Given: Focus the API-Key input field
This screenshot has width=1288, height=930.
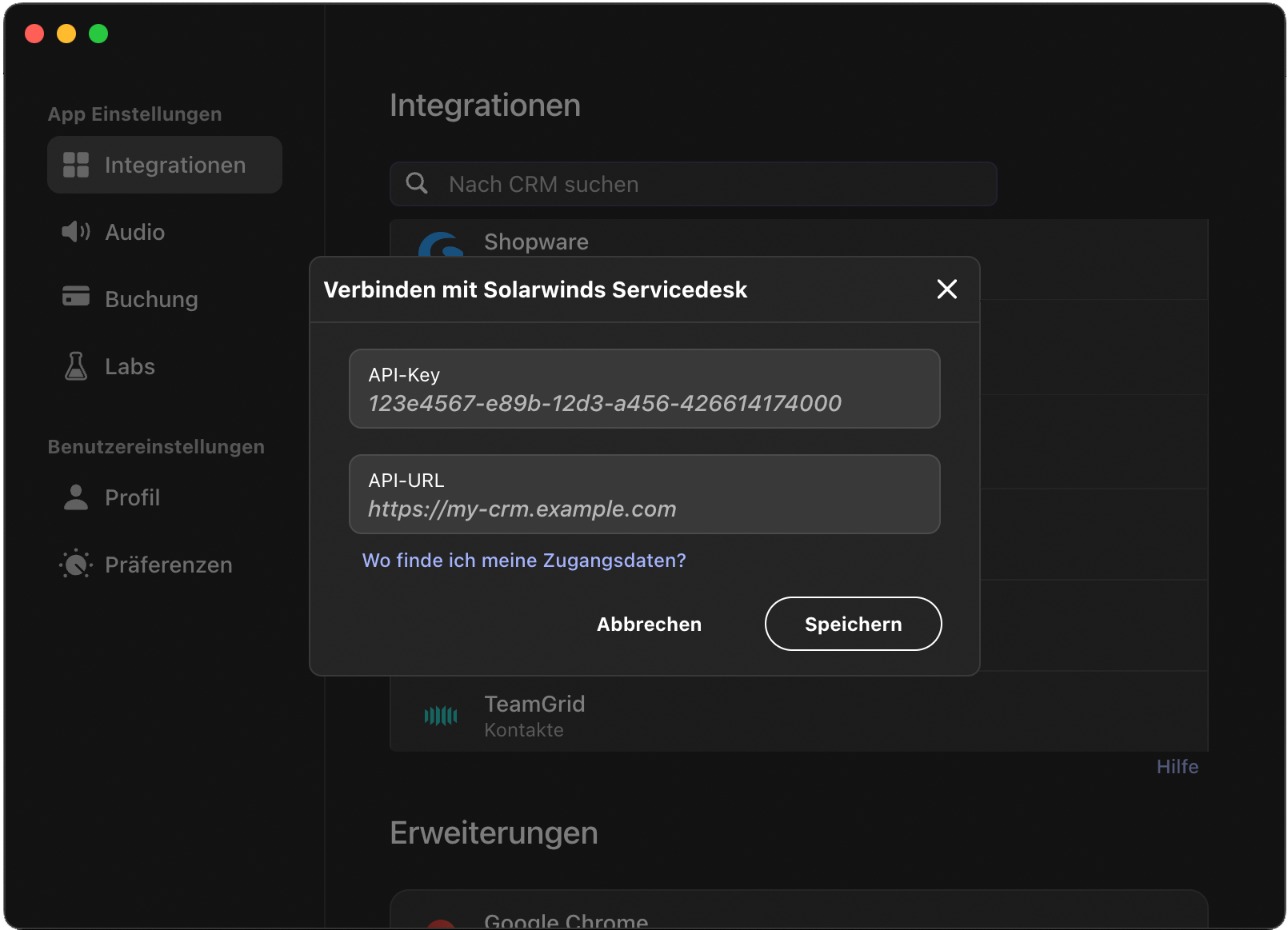Looking at the screenshot, I should pos(645,389).
